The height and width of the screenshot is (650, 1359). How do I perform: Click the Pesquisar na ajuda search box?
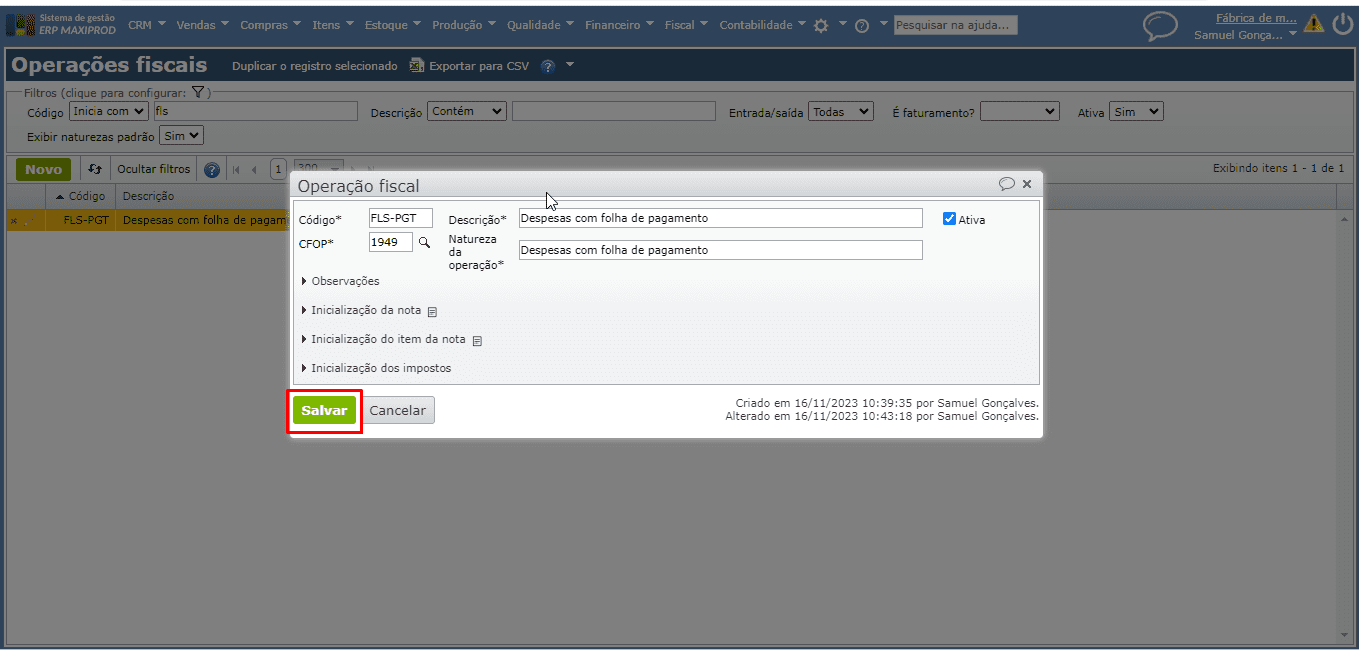955,25
